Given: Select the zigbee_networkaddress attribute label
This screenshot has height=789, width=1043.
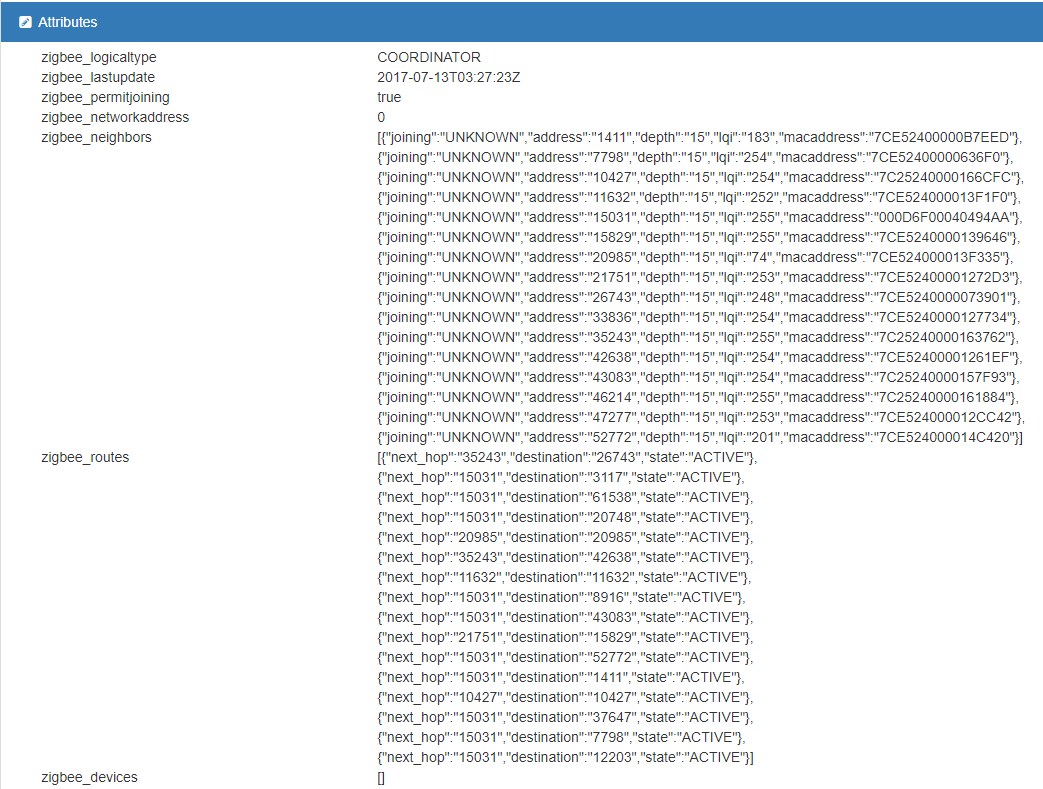Looking at the screenshot, I should click(115, 117).
